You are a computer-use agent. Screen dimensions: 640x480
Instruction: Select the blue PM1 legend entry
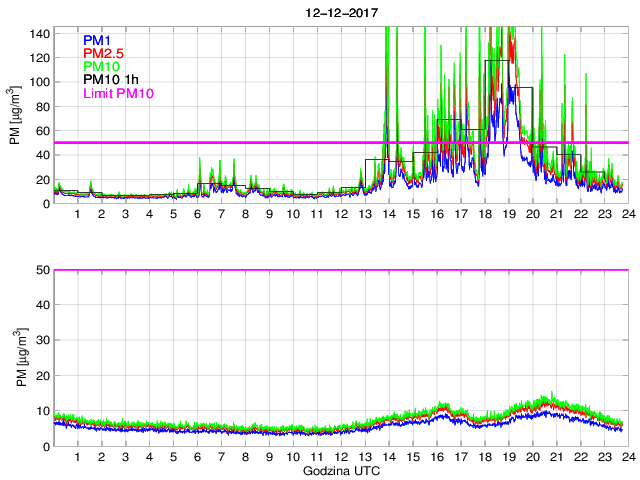(x=98, y=40)
